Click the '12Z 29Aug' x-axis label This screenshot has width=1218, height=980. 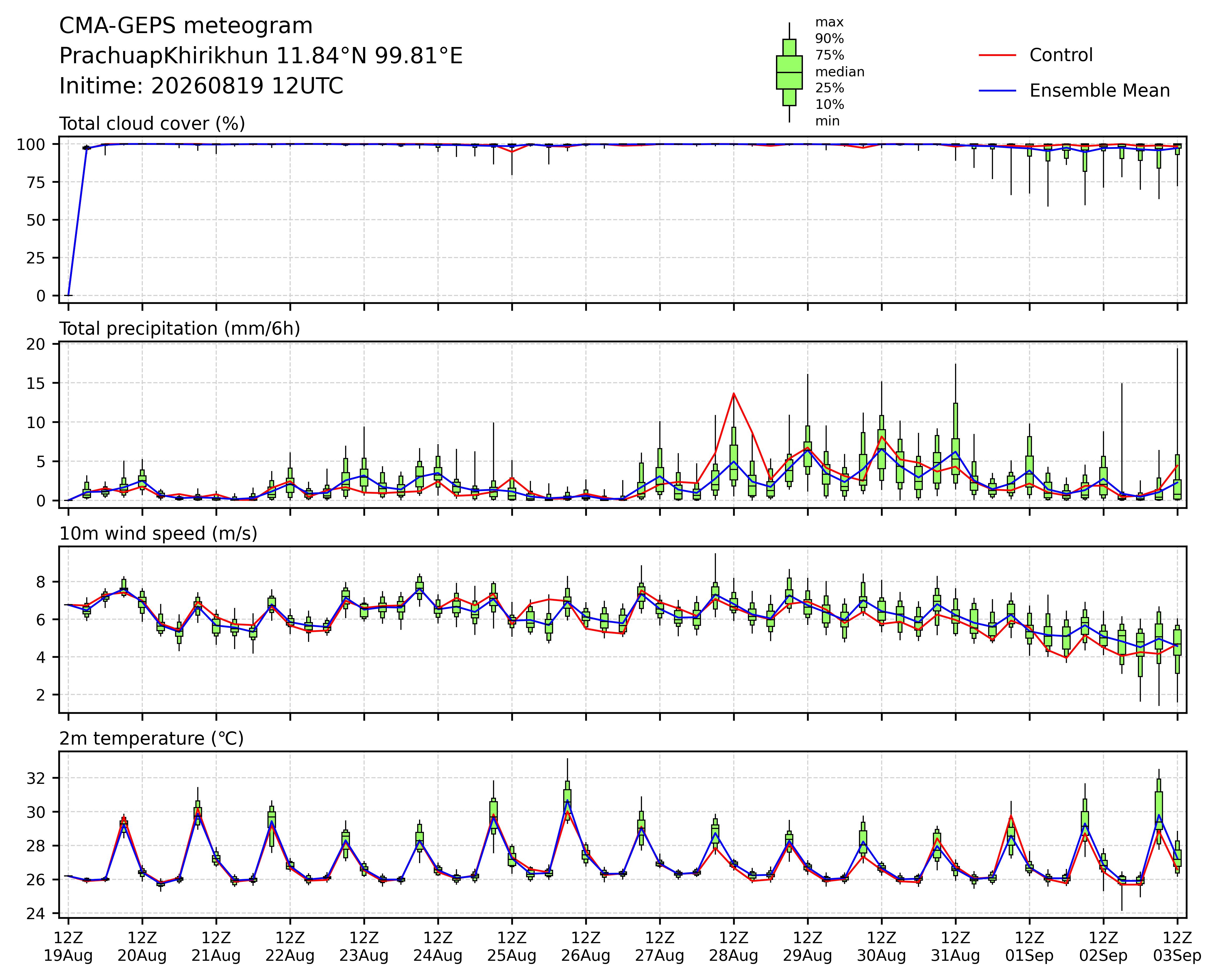[807, 947]
